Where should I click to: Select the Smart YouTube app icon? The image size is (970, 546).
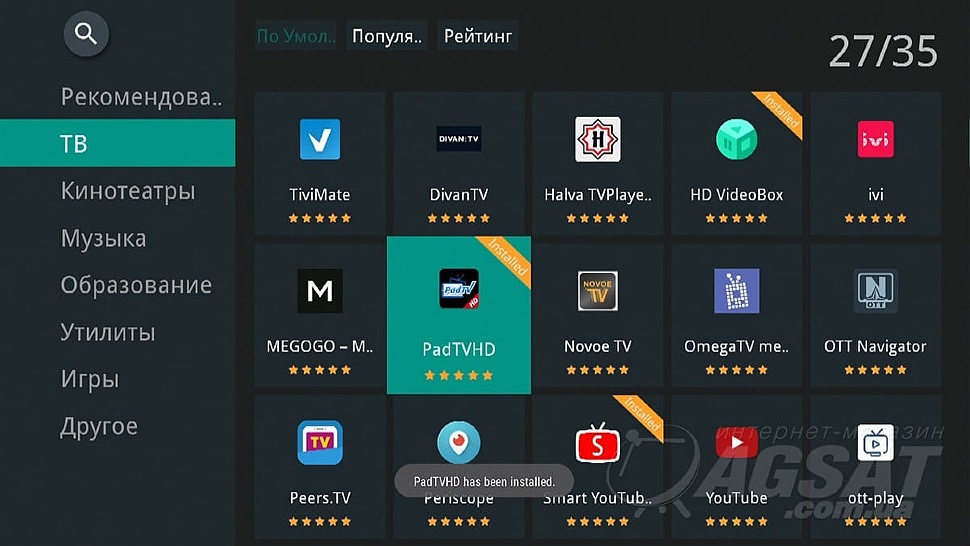(x=598, y=443)
